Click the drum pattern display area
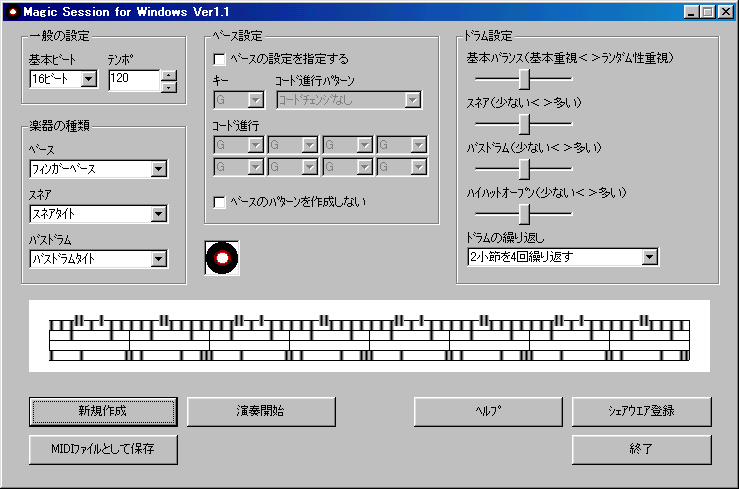Viewport: 739px width, 489px height. pos(370,336)
